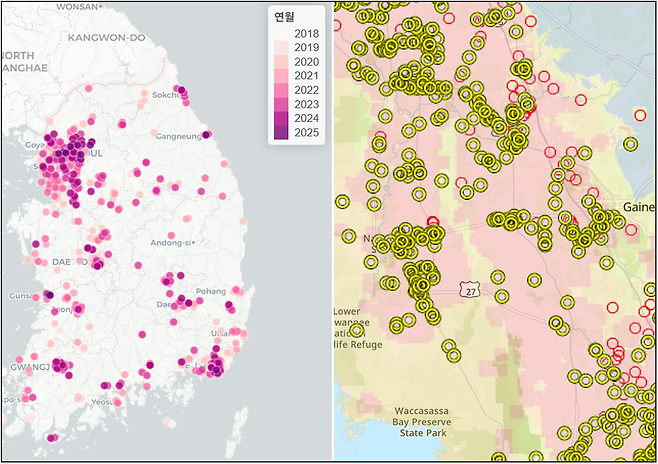
Task: Select the dark purple marker near Gunsan
Action: (48, 295)
